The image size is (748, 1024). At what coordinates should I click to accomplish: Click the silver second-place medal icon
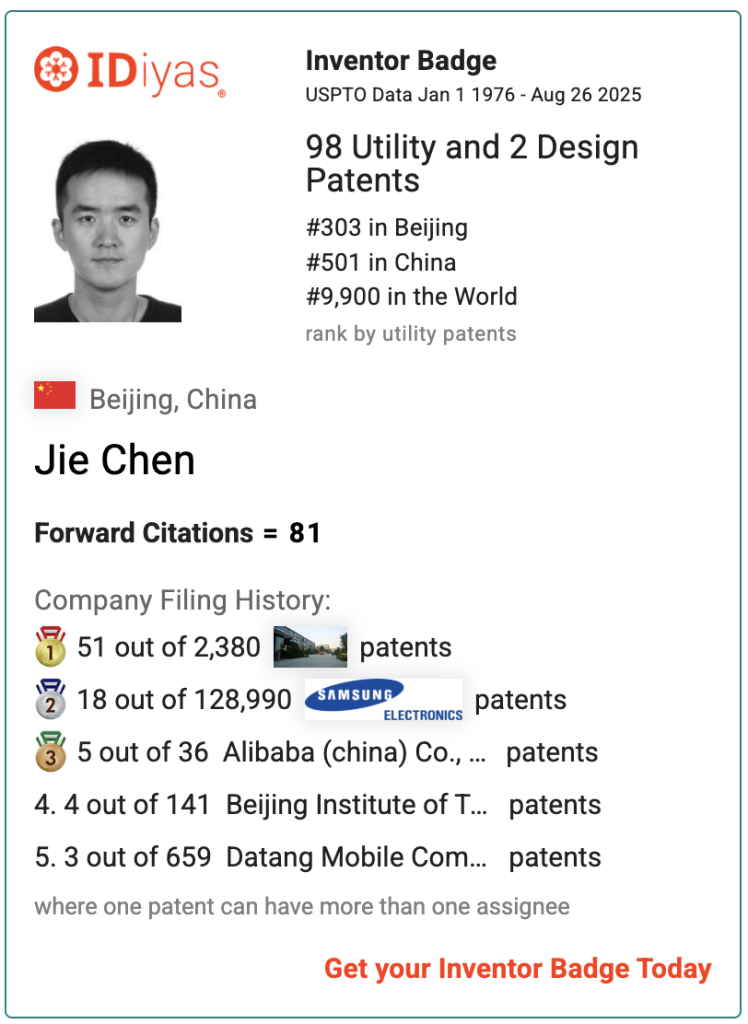pyautogui.click(x=50, y=699)
